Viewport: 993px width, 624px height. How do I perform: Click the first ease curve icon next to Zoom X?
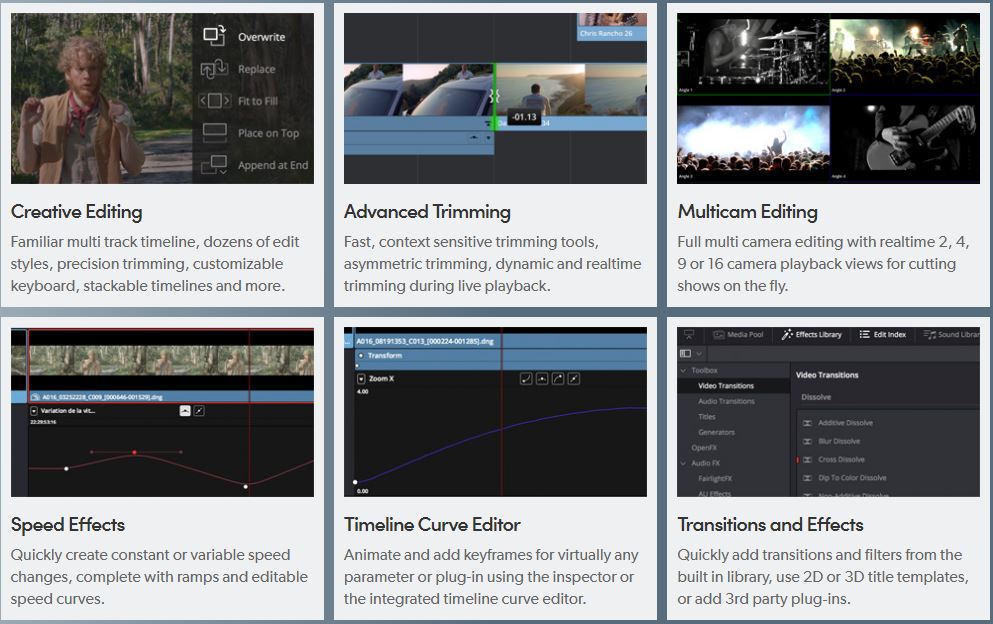point(526,379)
